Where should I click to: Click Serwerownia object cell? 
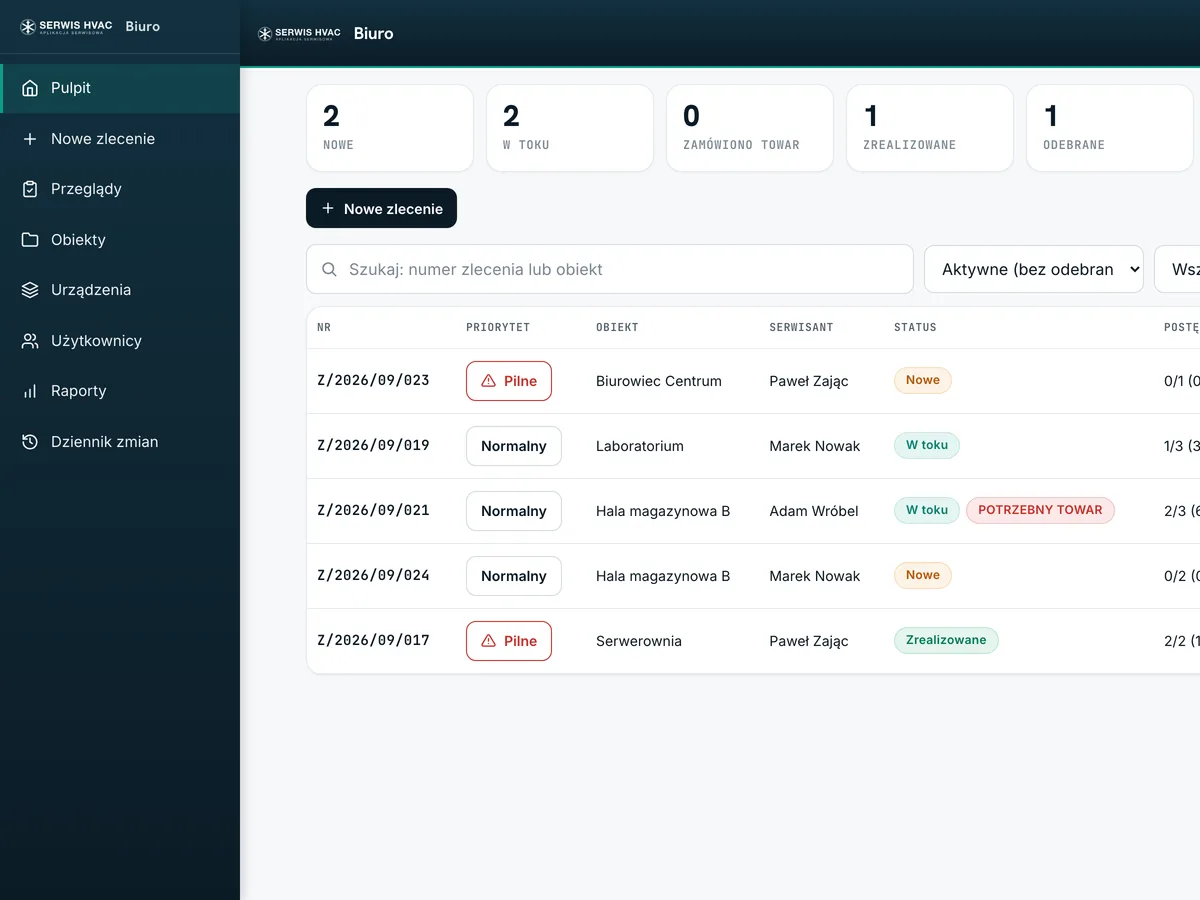pyautogui.click(x=639, y=641)
